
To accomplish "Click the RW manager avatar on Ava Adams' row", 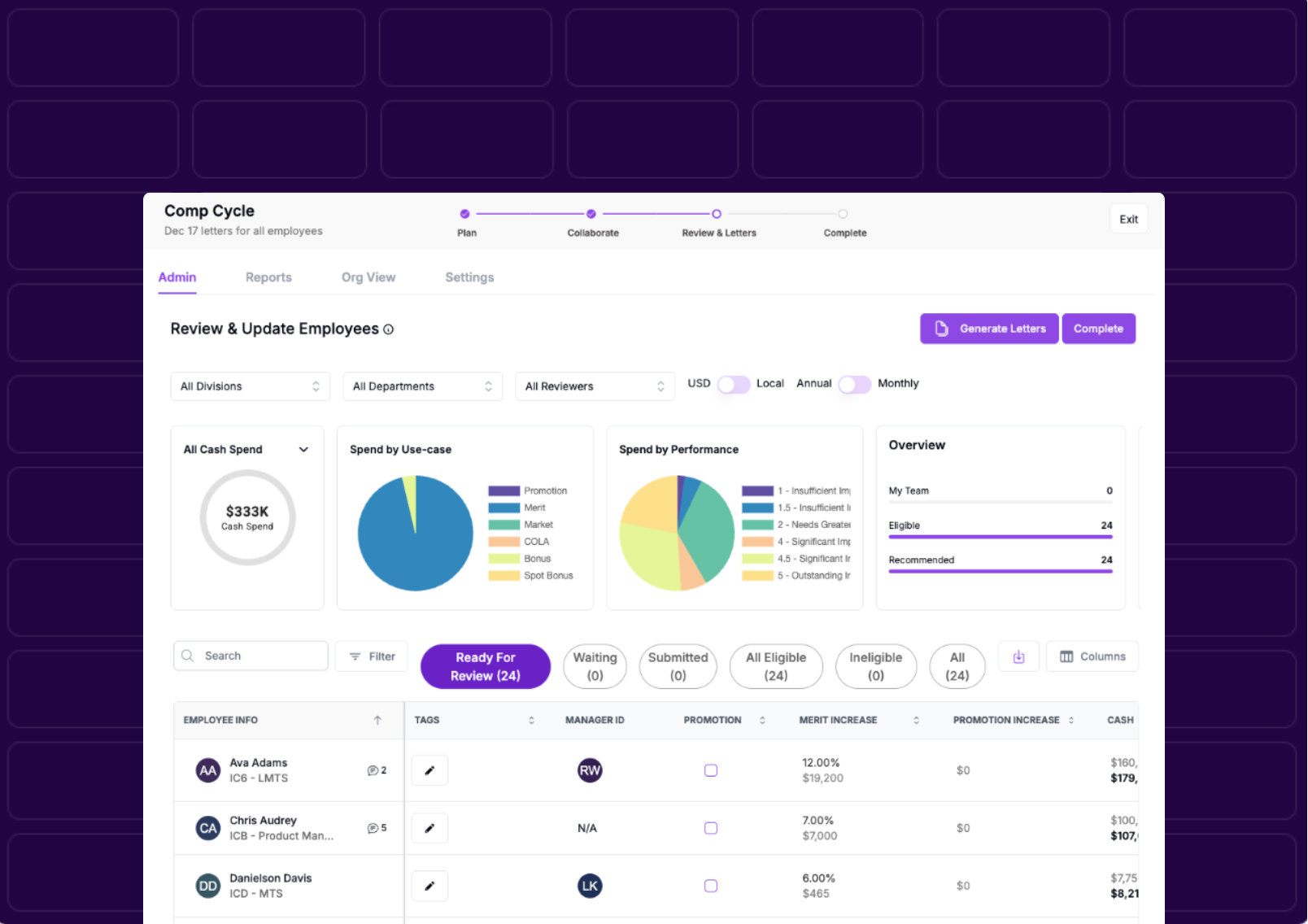I will 589,769.
